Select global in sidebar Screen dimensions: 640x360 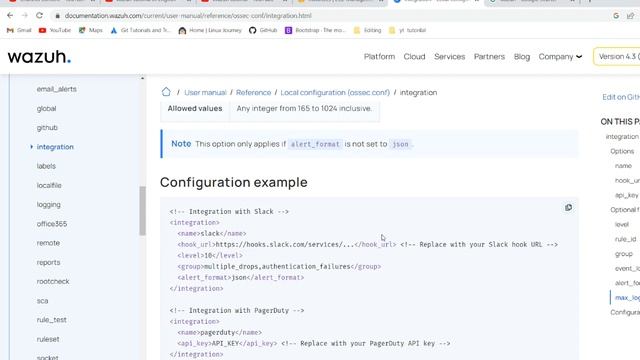coord(46,109)
